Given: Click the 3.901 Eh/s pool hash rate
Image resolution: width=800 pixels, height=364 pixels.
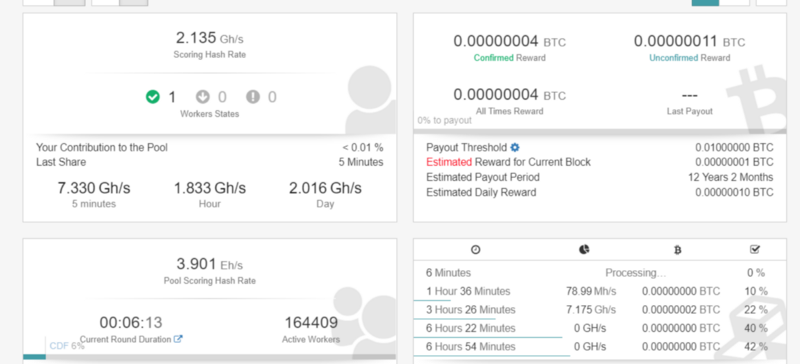Looking at the screenshot, I should click(210, 264).
